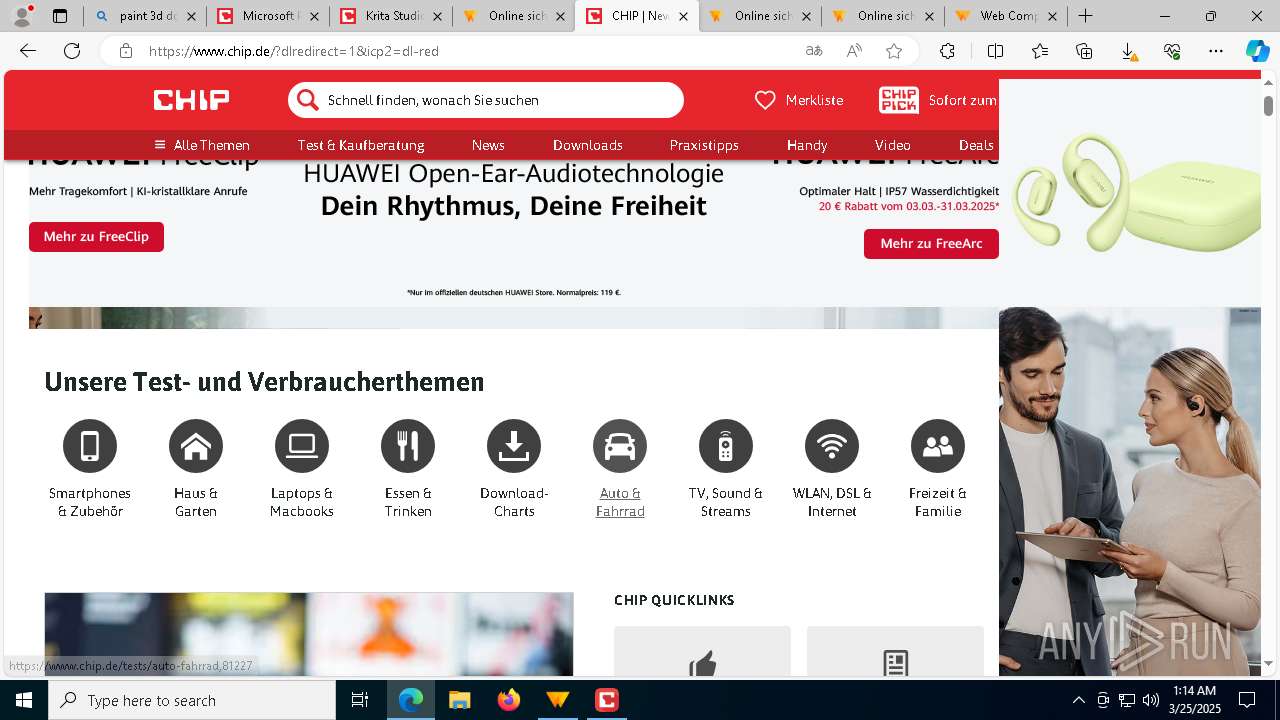Image resolution: width=1280 pixels, height=720 pixels.
Task: Click taskbar search box
Action: [192, 700]
